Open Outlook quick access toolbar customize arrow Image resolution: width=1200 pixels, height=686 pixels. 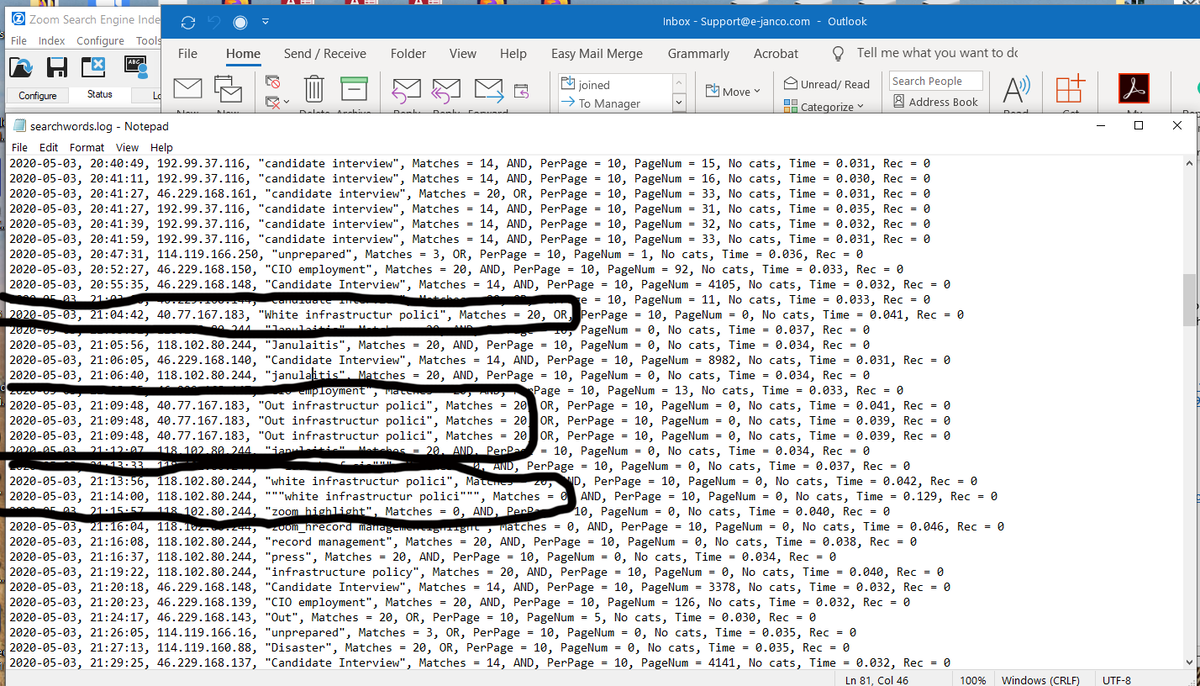pyautogui.click(x=265, y=23)
